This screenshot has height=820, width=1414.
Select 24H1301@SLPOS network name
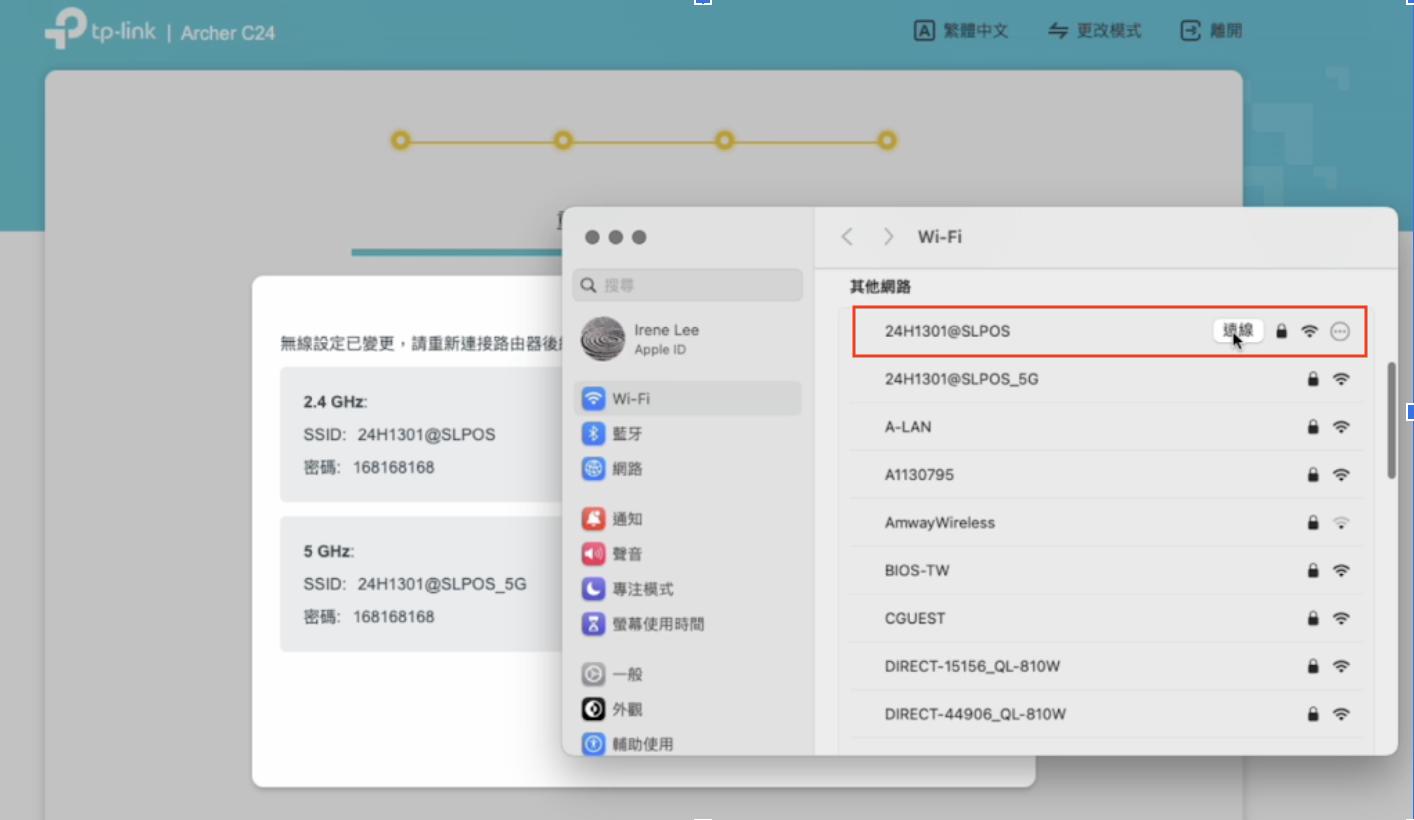(947, 331)
